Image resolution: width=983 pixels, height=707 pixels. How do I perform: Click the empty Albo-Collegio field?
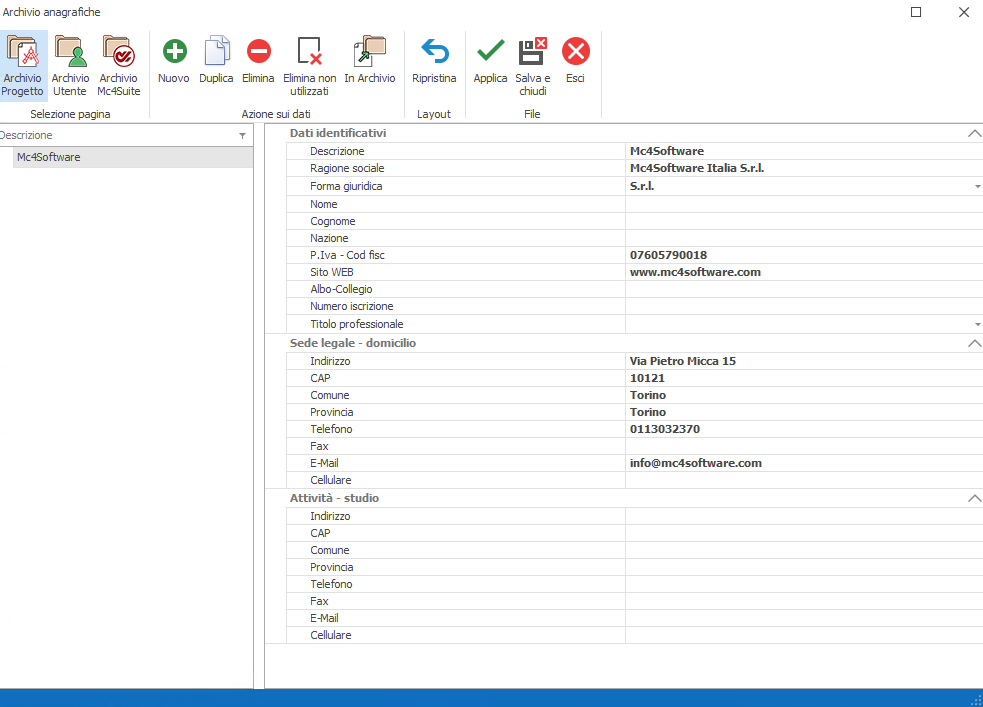point(804,289)
